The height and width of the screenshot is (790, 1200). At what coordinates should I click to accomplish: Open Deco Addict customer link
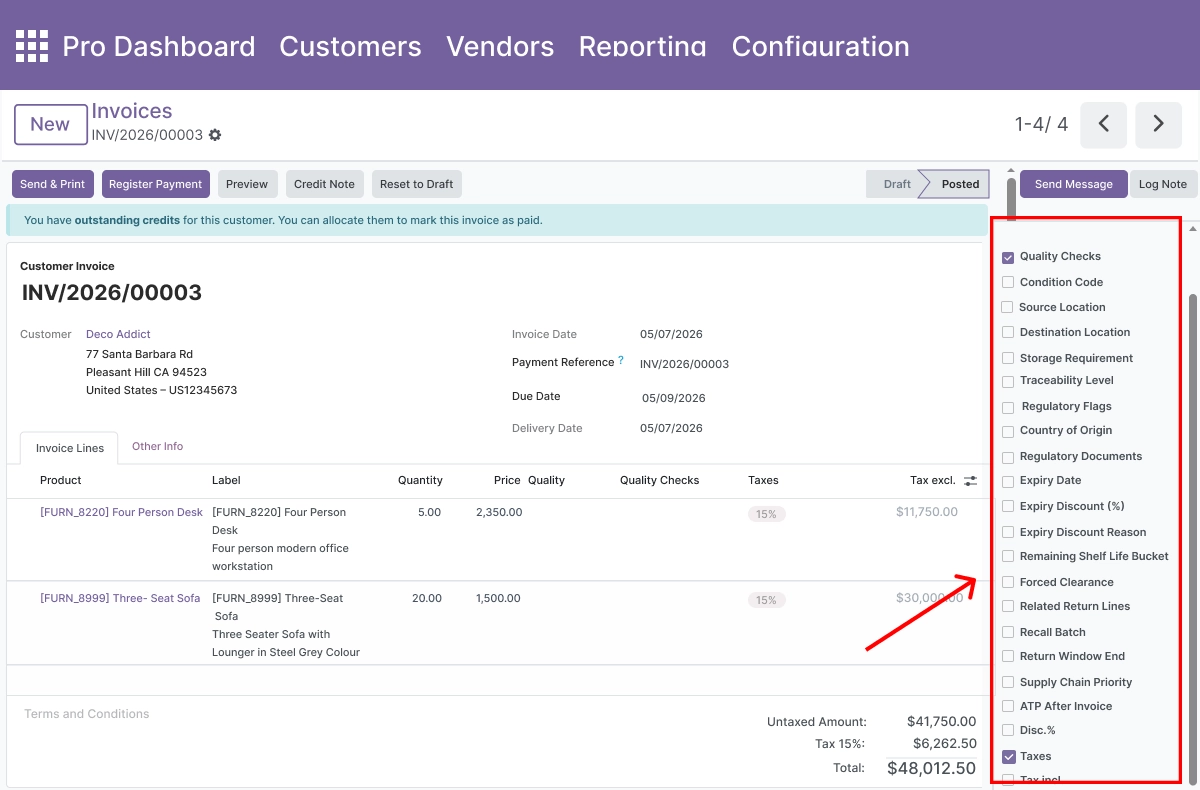pyautogui.click(x=118, y=334)
